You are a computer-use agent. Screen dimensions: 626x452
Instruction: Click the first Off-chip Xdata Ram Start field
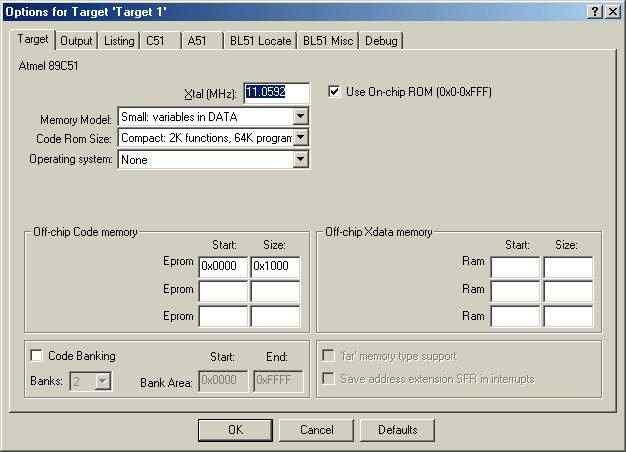coord(514,267)
